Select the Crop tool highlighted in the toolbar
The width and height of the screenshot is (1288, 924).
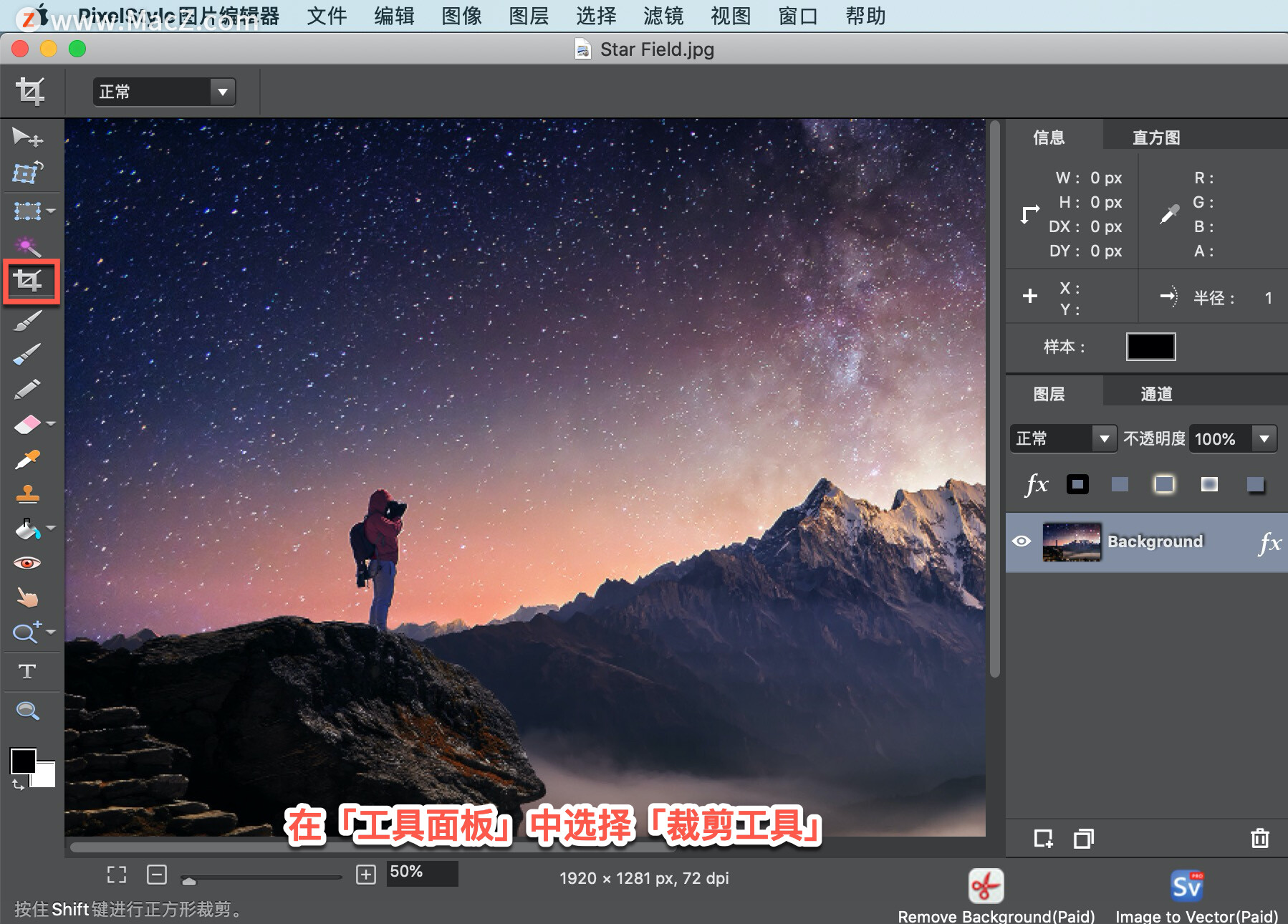[30, 281]
